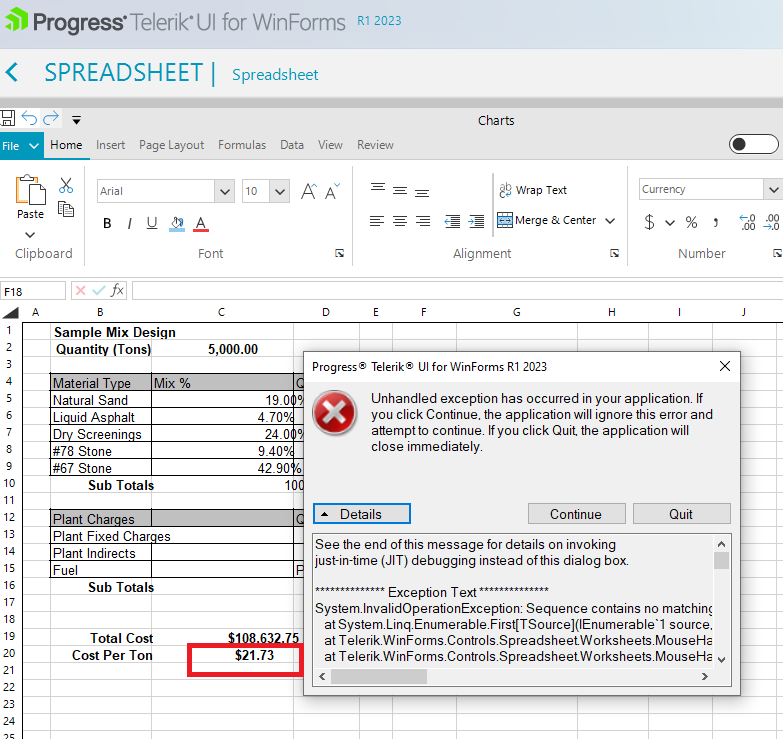The height and width of the screenshot is (739, 783).
Task: Click the Spreadsheet breadcrumb link
Action: point(275,75)
